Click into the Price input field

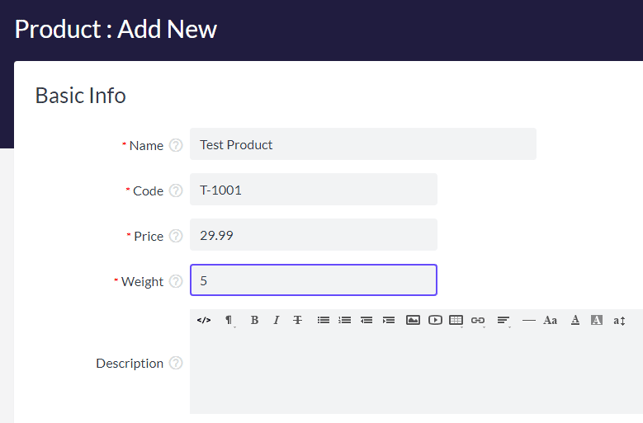coord(313,235)
